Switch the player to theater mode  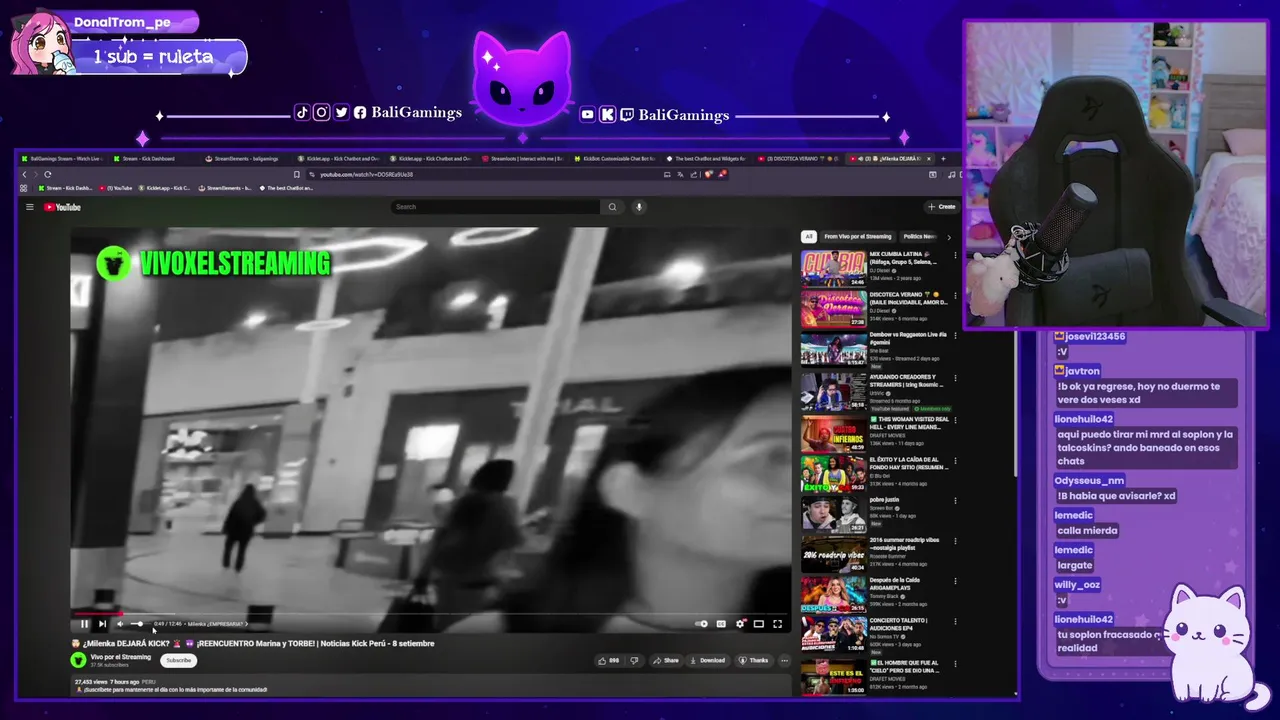[x=759, y=624]
